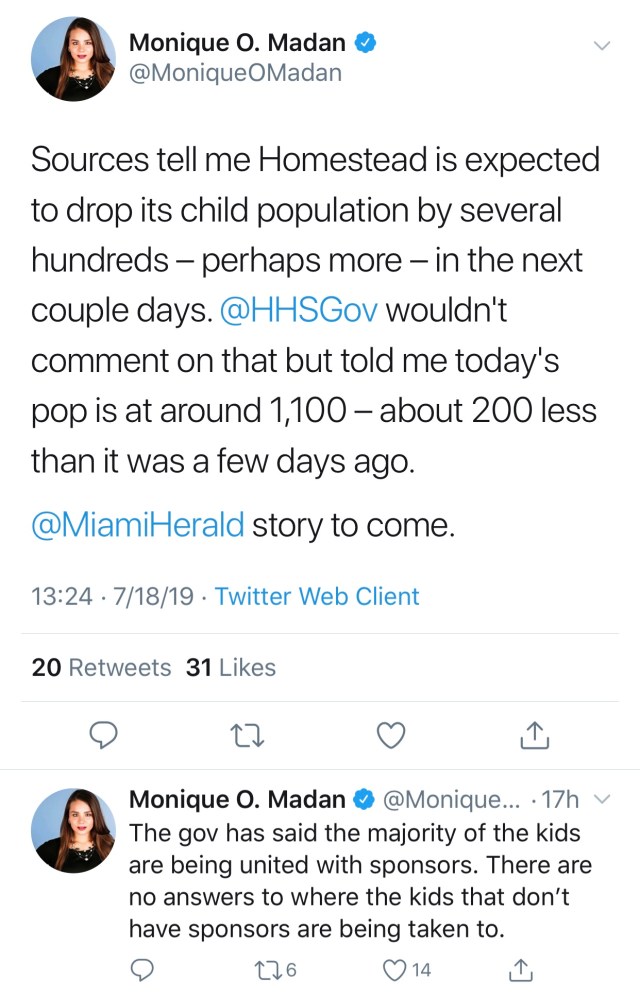The image size is (640, 995).
Task: Open profile photo on the reply tweet
Action: (x=73, y=830)
